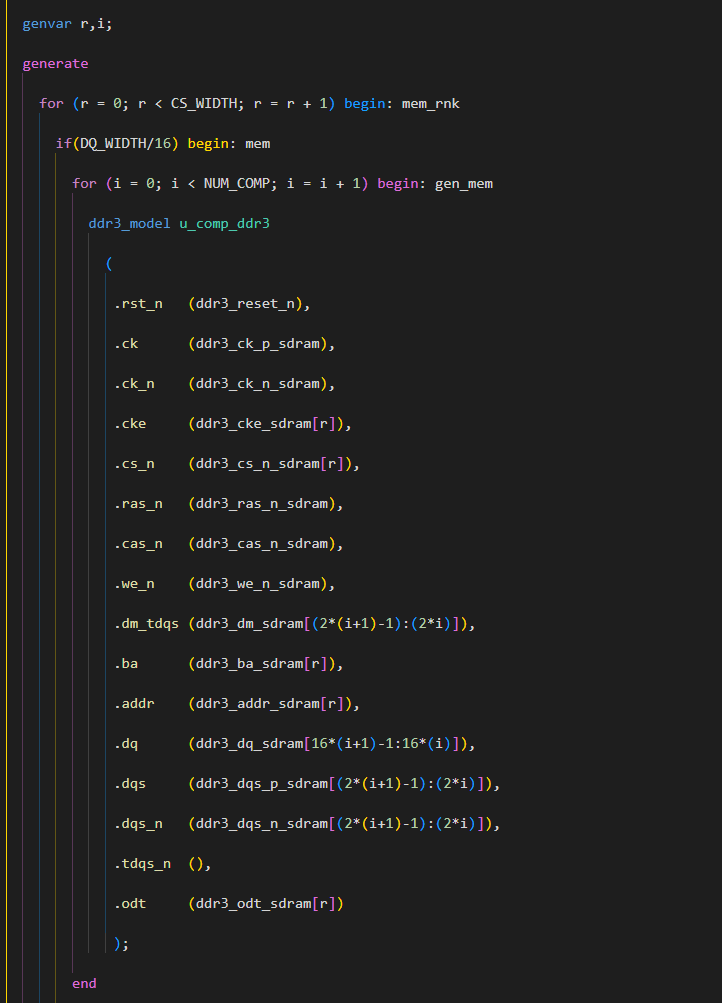Click the 'ddr3_addr_sdram[r]' signal

point(271,704)
